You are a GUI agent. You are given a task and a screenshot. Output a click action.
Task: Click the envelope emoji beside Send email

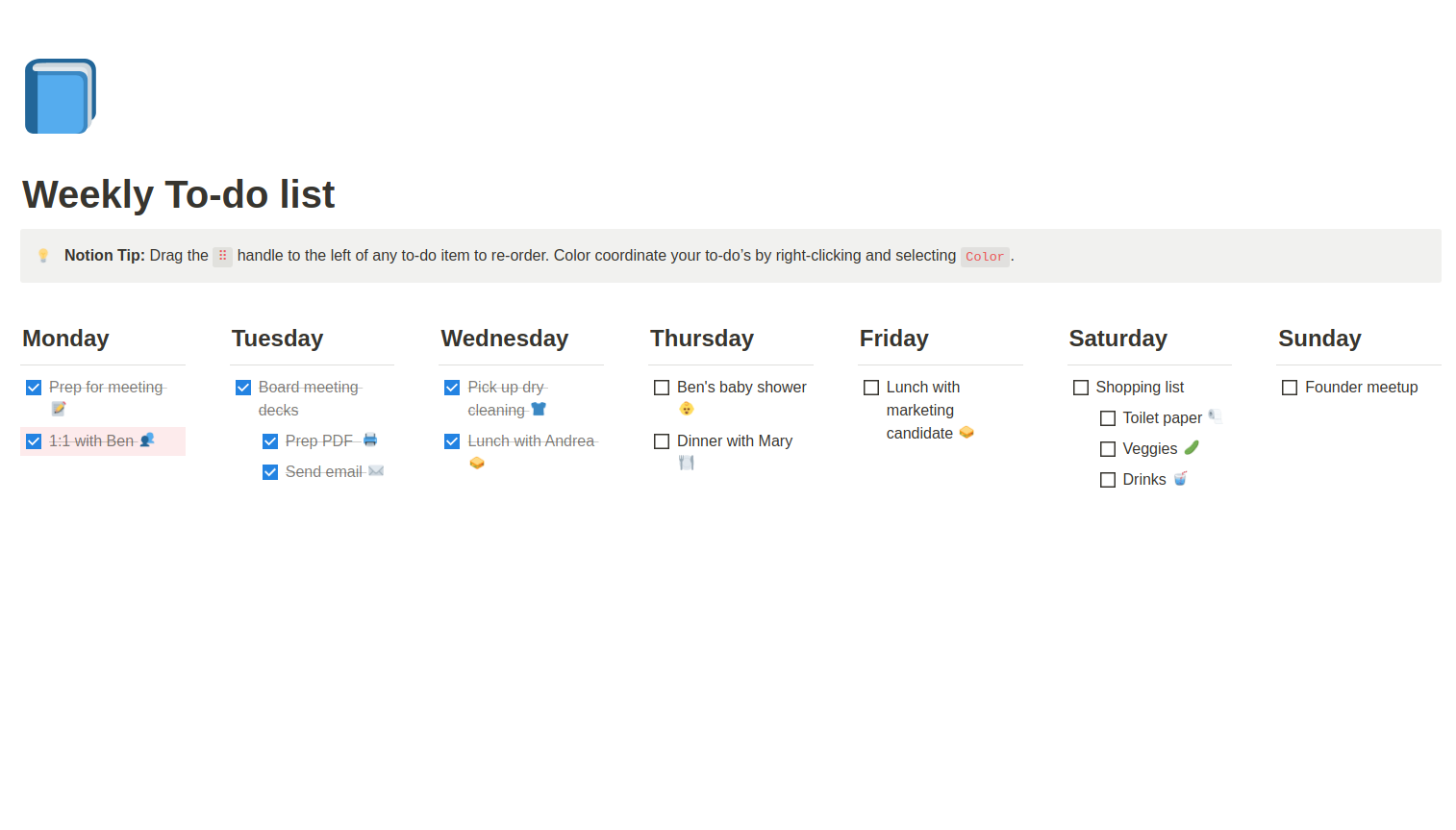pyautogui.click(x=376, y=471)
